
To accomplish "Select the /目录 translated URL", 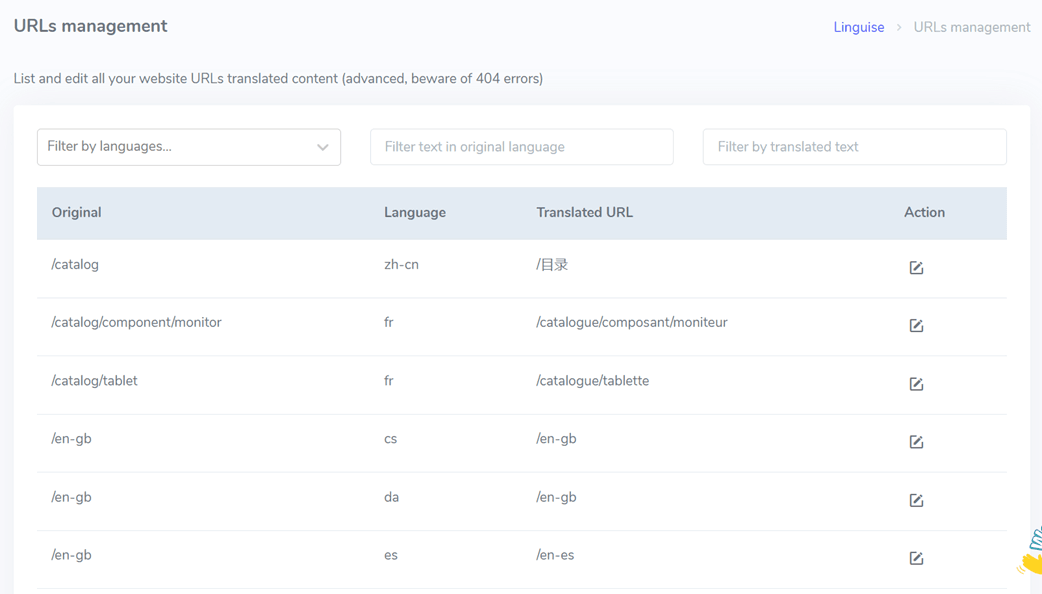I will [x=552, y=264].
